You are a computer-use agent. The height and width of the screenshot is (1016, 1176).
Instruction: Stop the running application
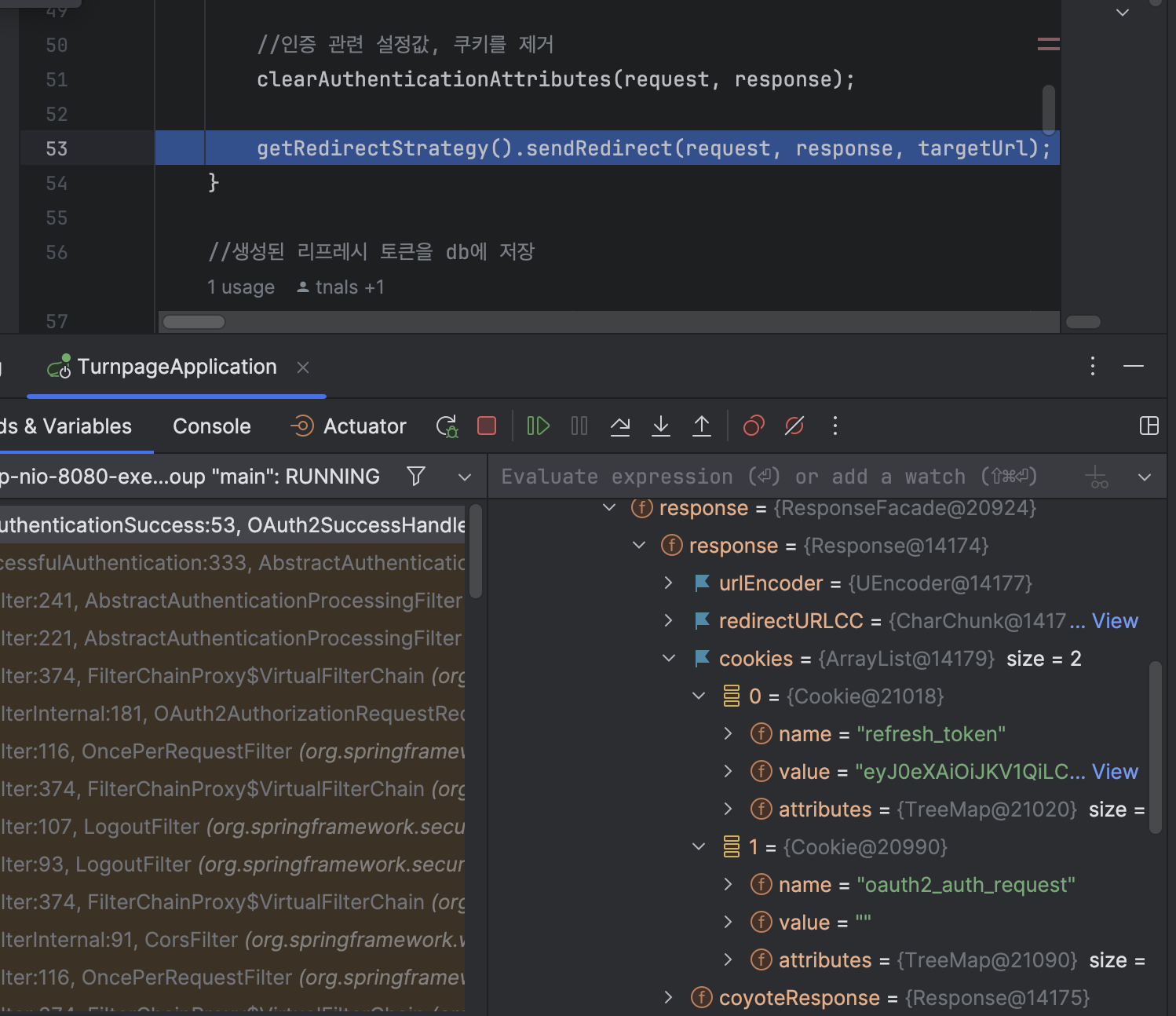[487, 426]
